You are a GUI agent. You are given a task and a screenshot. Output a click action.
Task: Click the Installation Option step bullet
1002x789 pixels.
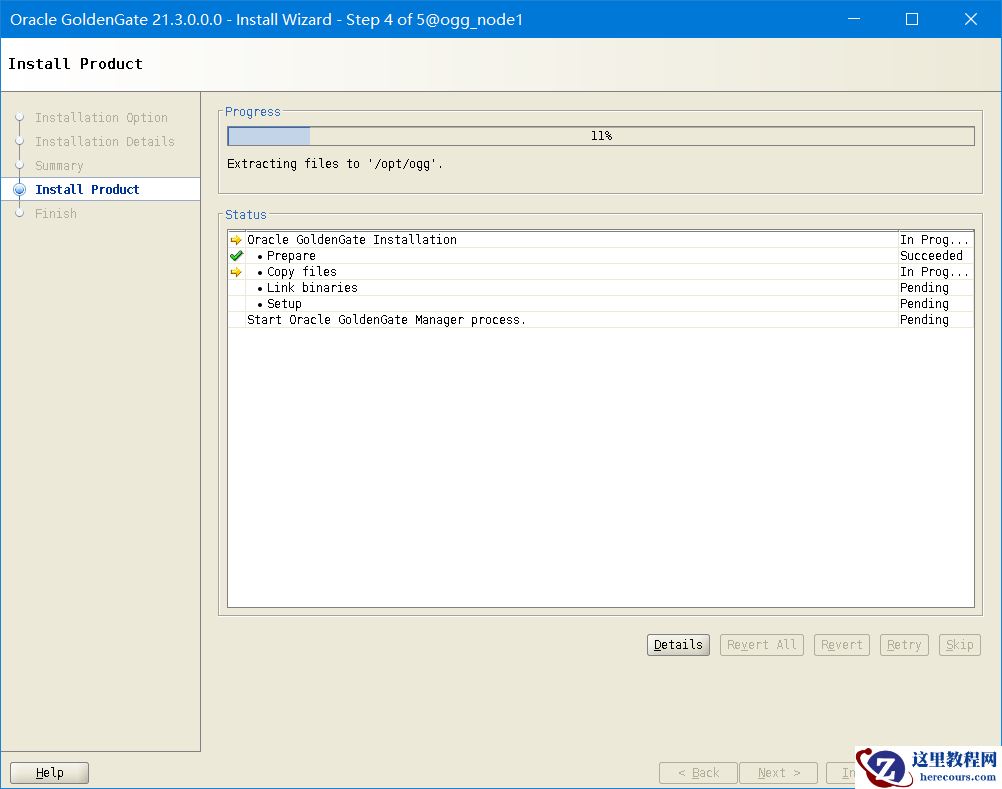[19, 118]
